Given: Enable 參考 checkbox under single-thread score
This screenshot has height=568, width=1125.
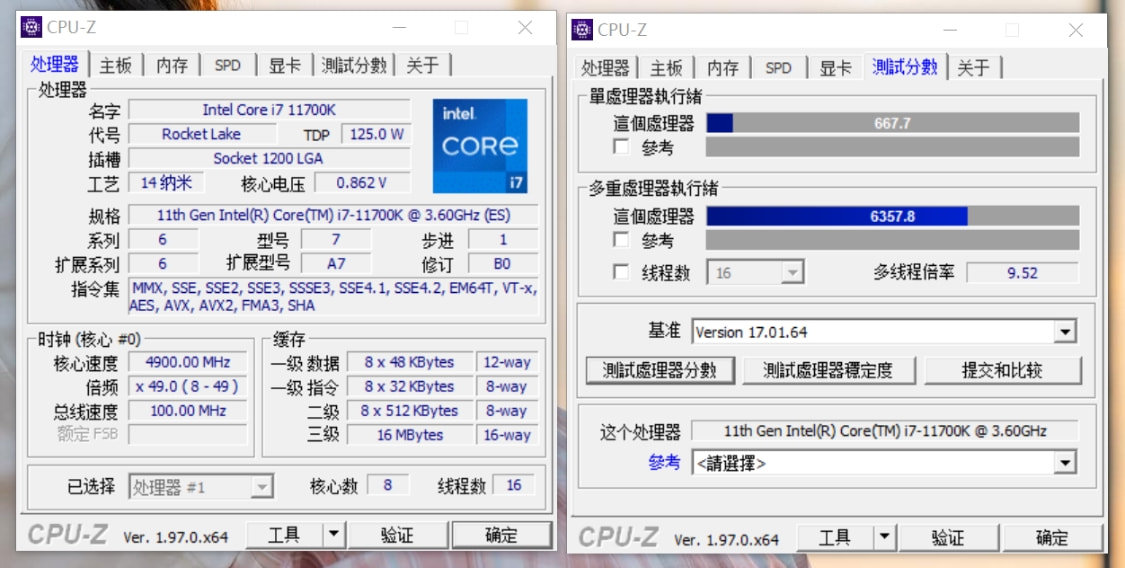Looking at the screenshot, I should tap(621, 147).
